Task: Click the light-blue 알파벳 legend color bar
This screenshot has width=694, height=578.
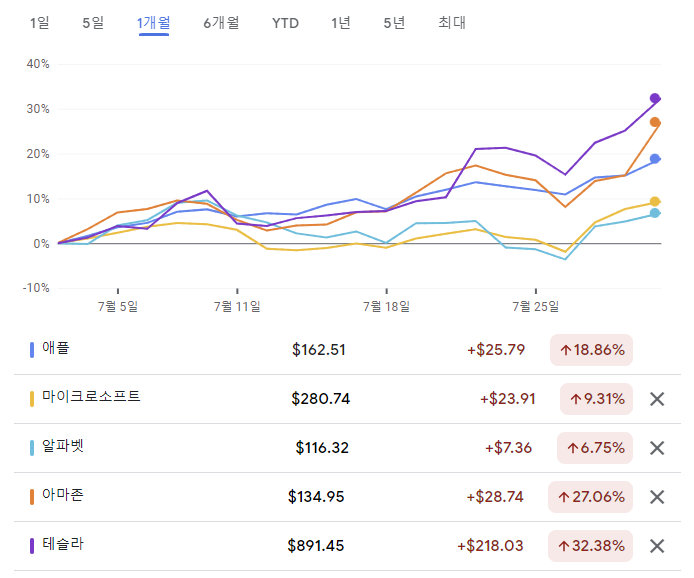Action: point(32,448)
